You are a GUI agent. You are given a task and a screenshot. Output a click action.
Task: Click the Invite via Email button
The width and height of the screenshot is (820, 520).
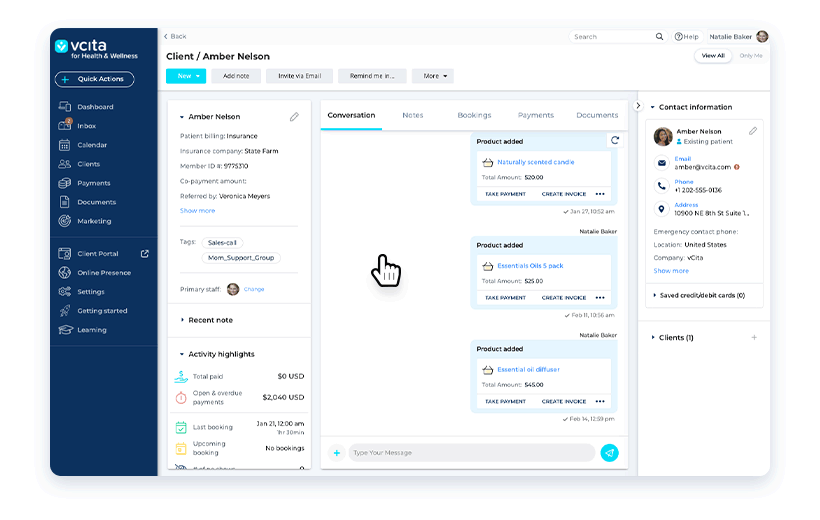[x=300, y=76]
